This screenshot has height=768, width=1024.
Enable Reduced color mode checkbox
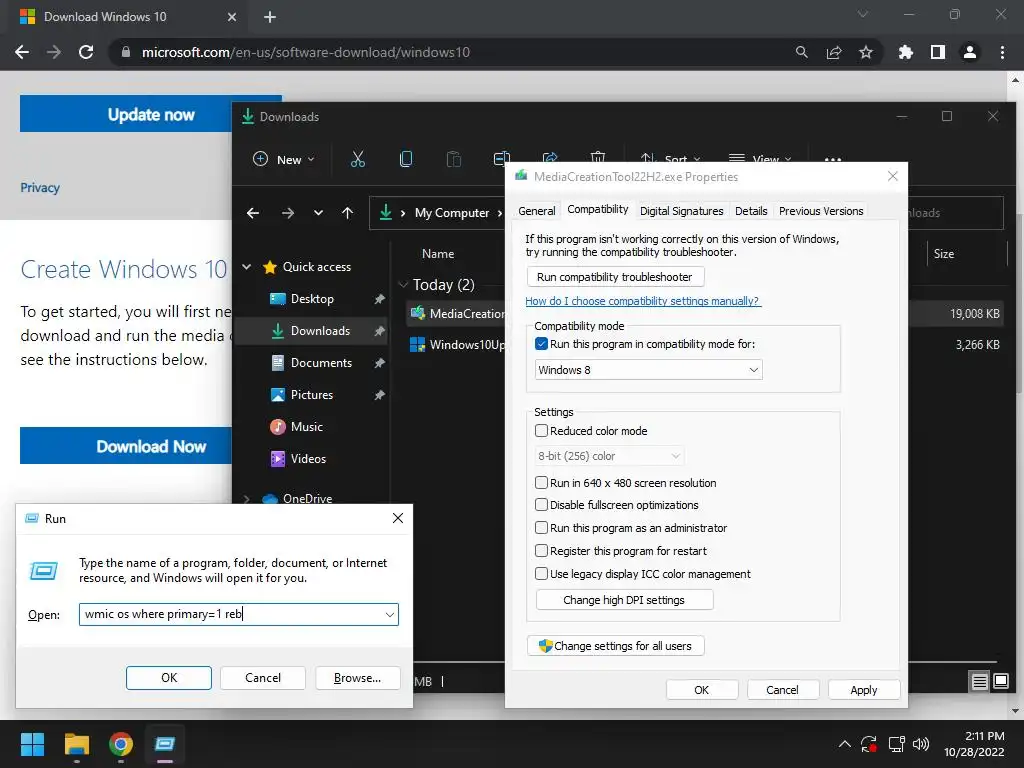click(541, 430)
